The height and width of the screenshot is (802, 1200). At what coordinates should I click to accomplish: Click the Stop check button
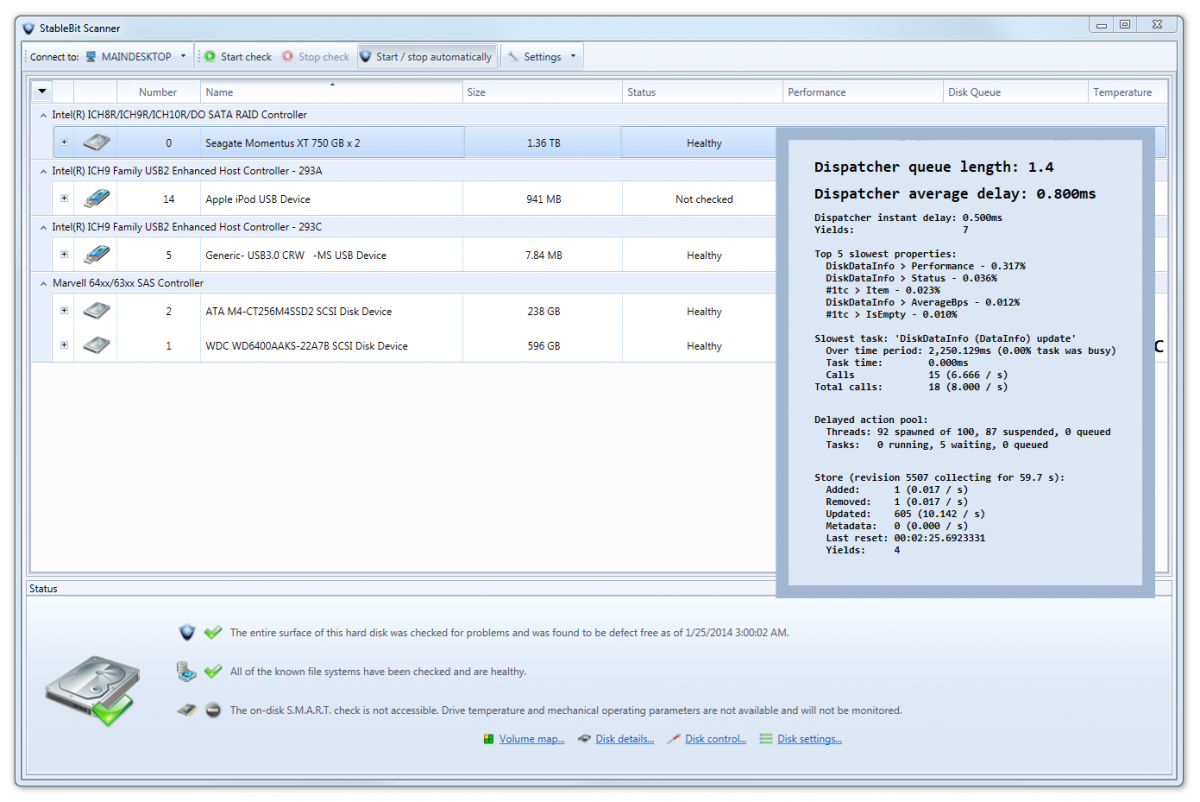coord(316,57)
